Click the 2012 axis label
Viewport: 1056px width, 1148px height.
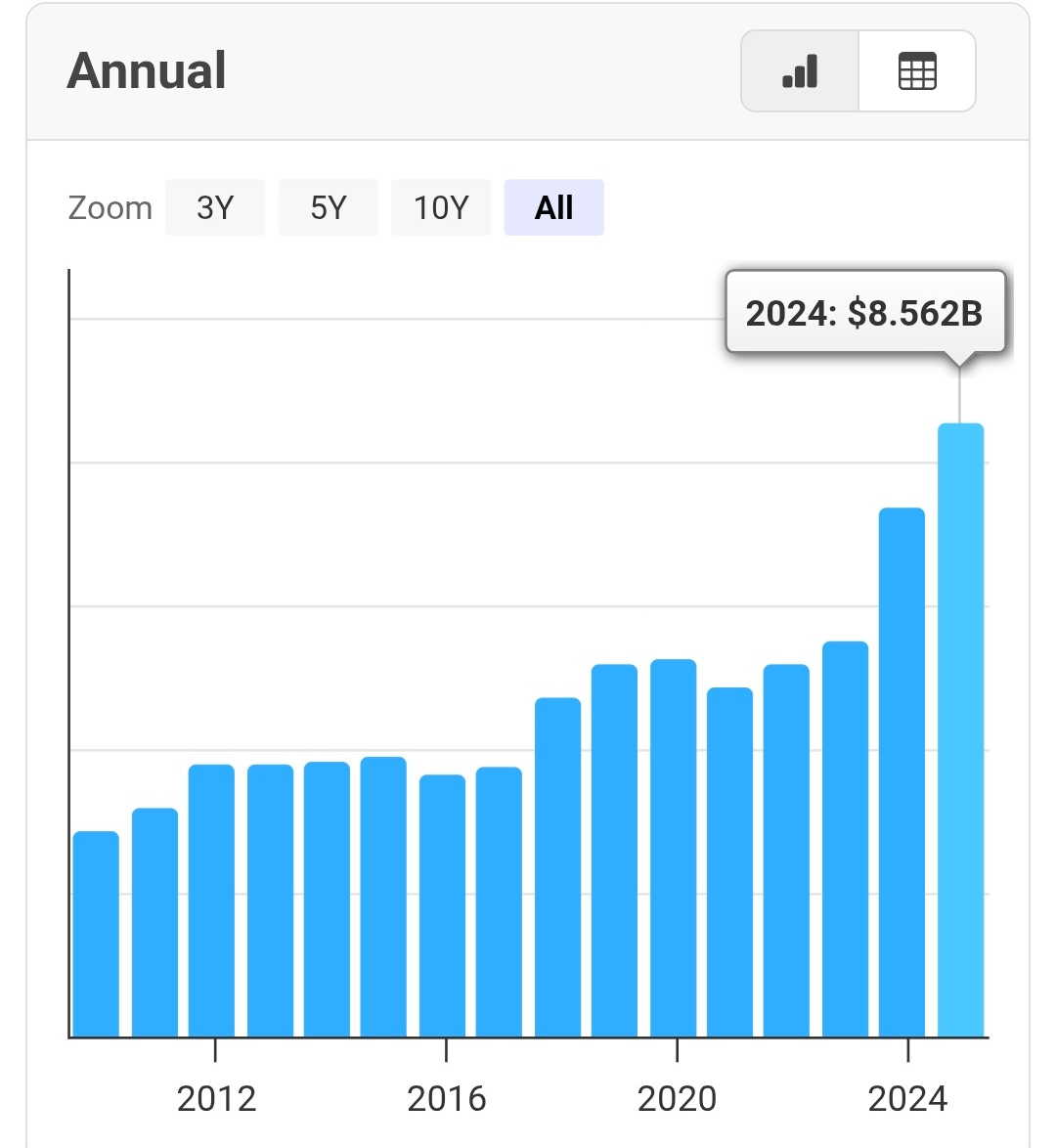[216, 1099]
